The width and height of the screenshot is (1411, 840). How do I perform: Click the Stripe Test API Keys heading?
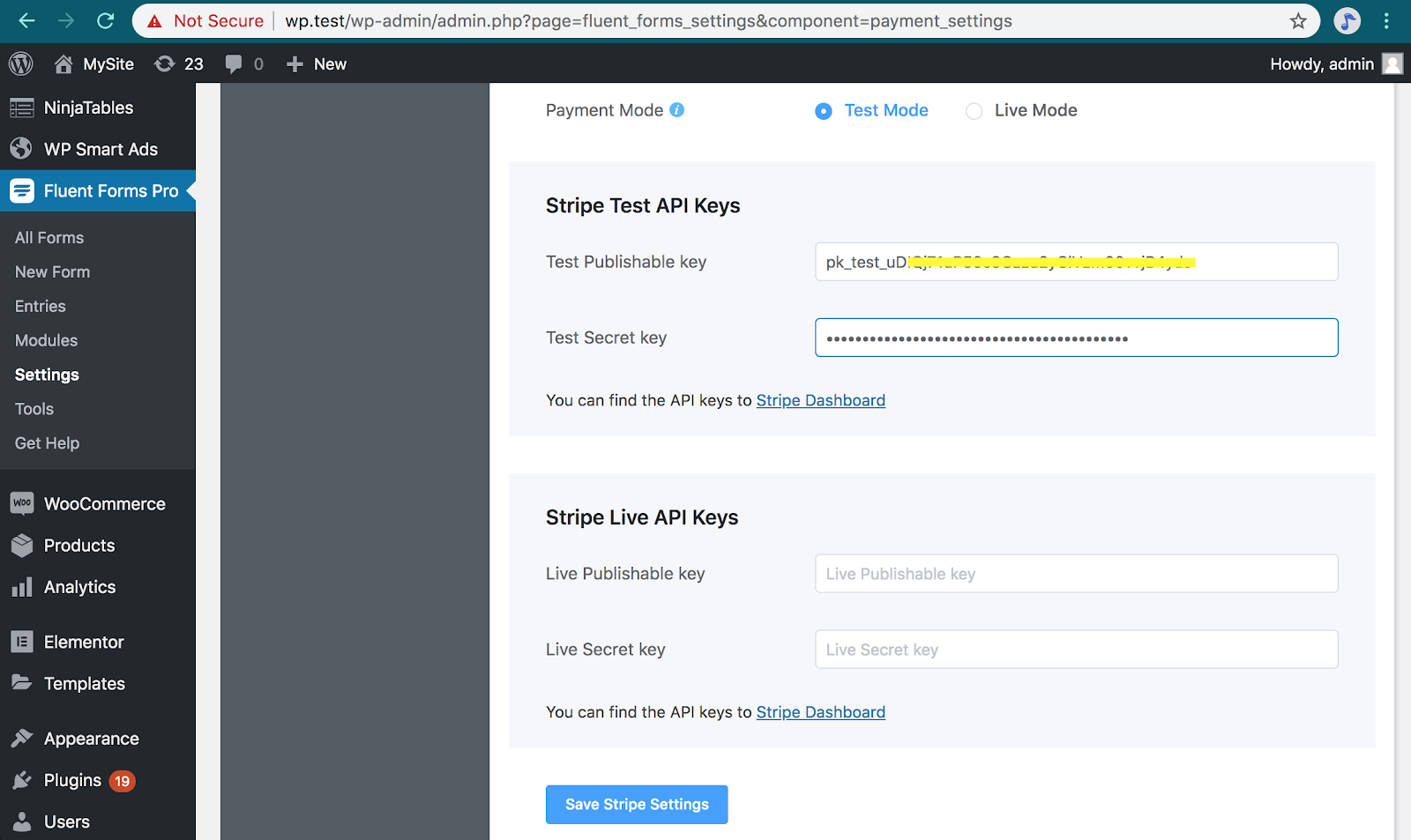pos(643,205)
